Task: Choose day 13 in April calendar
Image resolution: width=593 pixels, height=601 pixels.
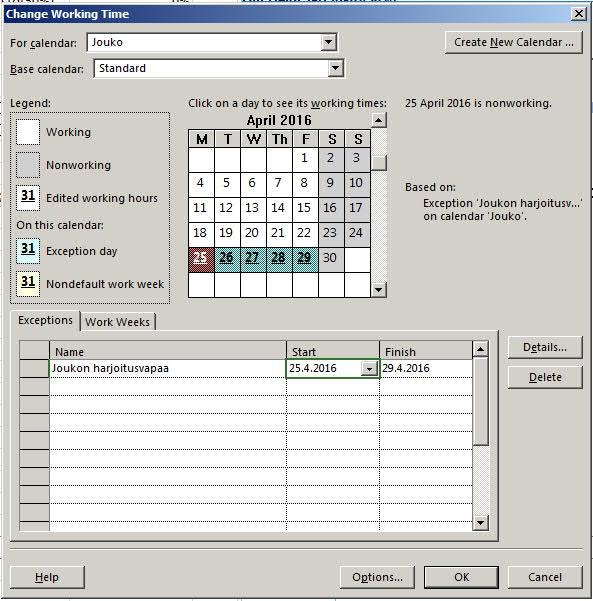Action: point(253,209)
